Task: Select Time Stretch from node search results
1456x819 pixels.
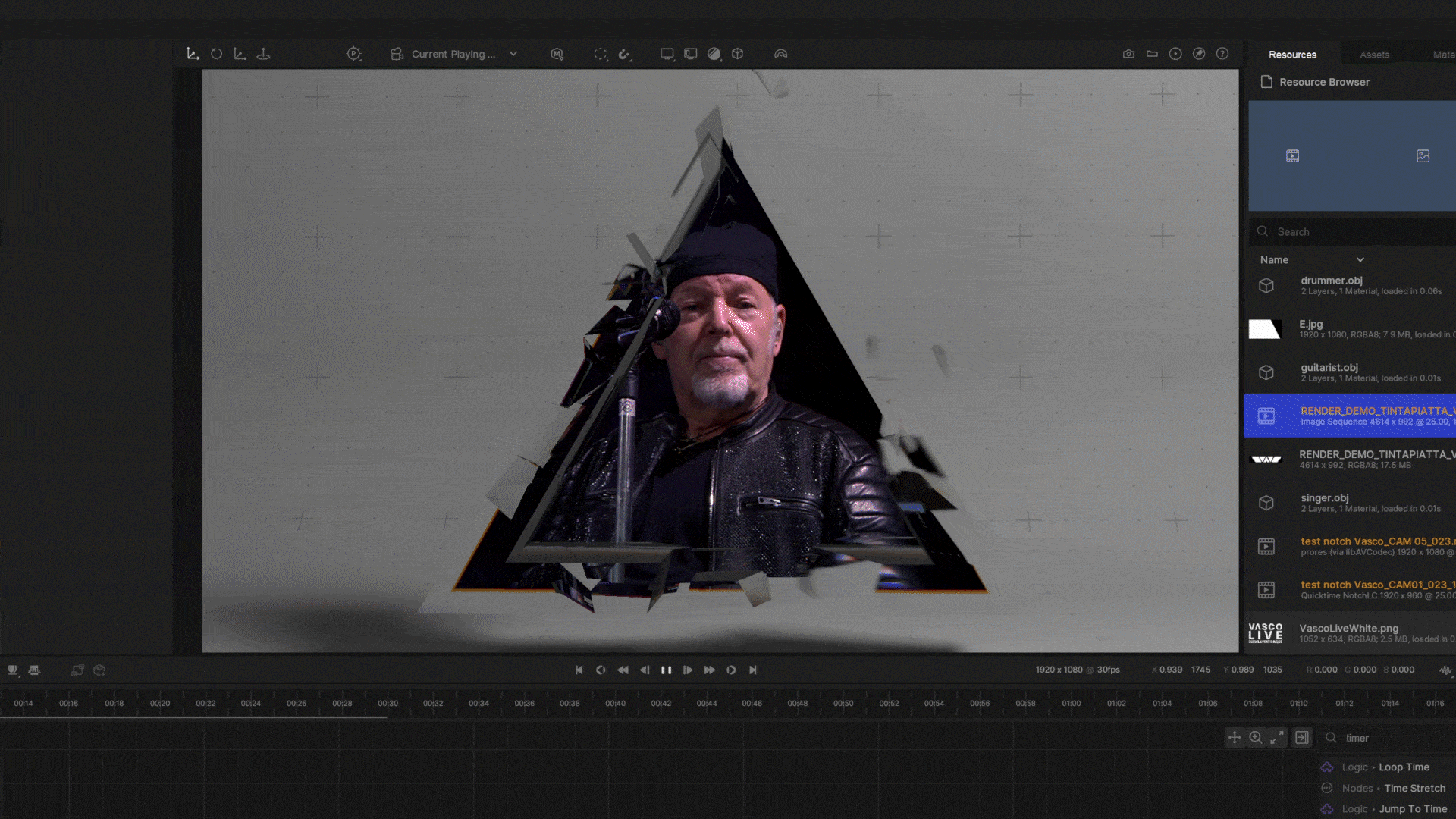Action: 1414,789
